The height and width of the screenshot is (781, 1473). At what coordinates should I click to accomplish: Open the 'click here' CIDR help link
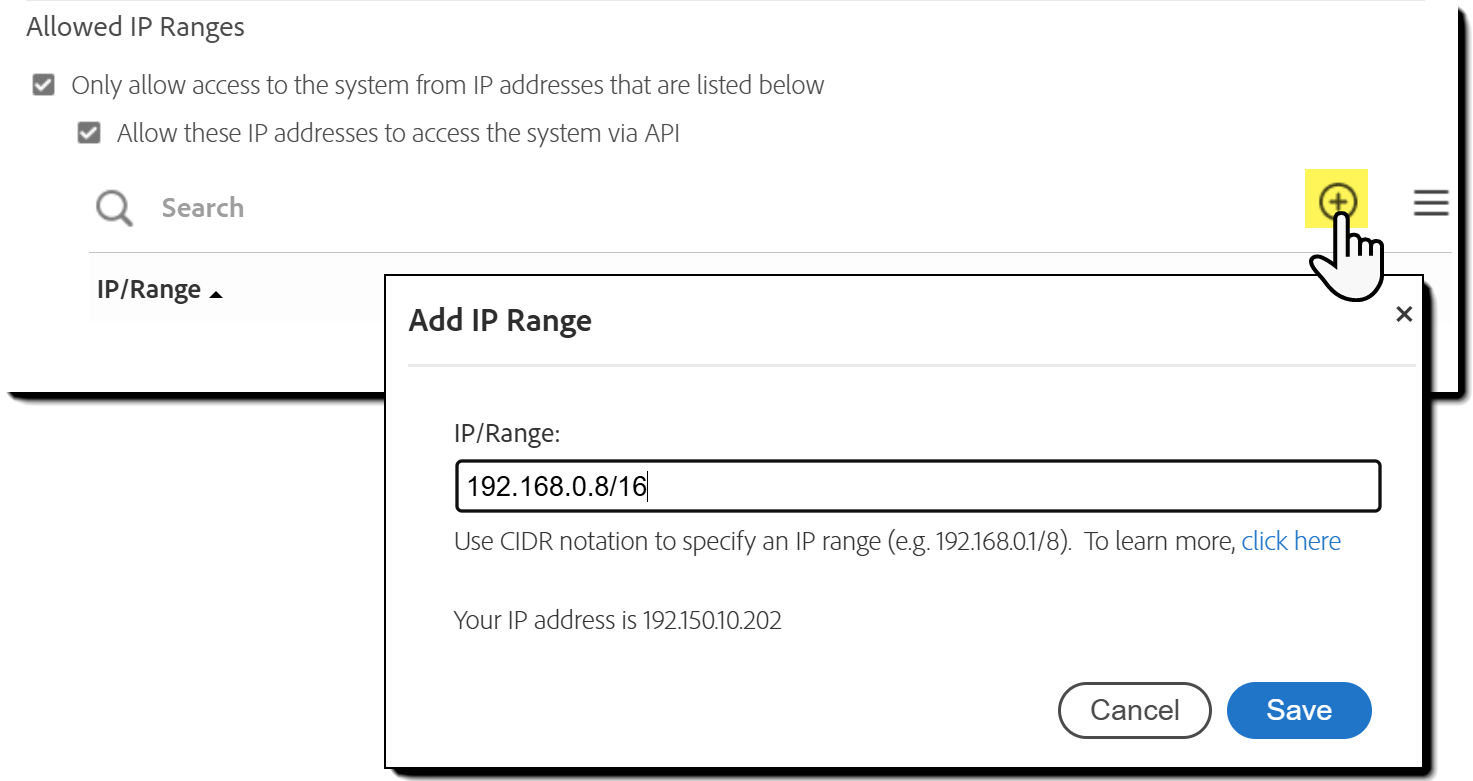pos(1291,540)
